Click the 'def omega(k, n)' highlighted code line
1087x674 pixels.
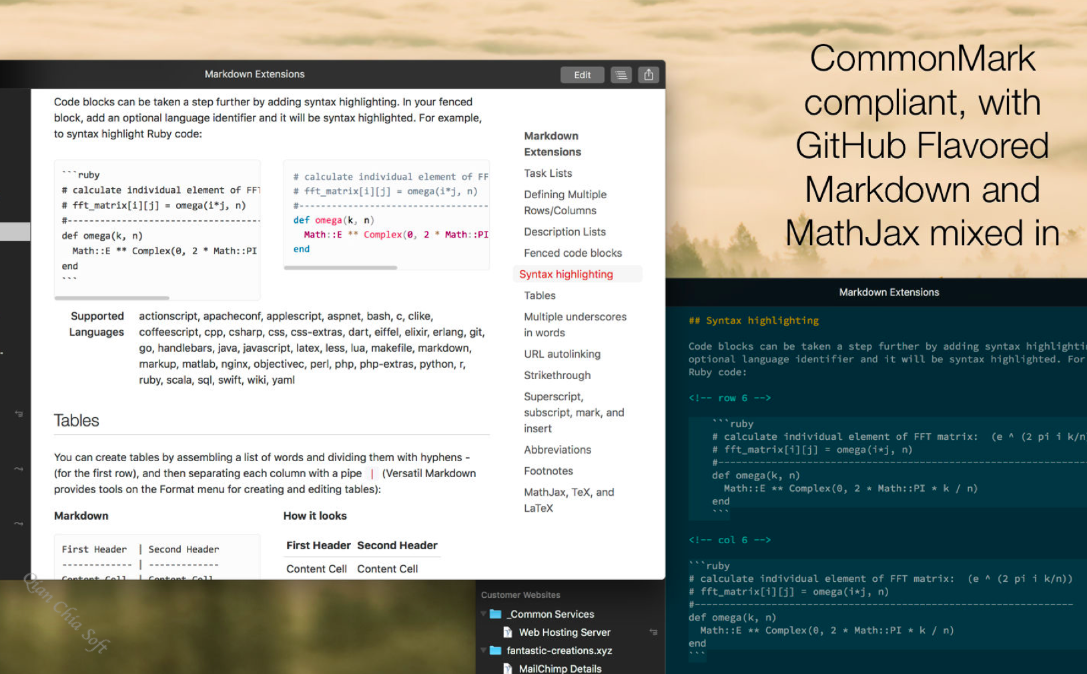pyautogui.click(x=333, y=220)
